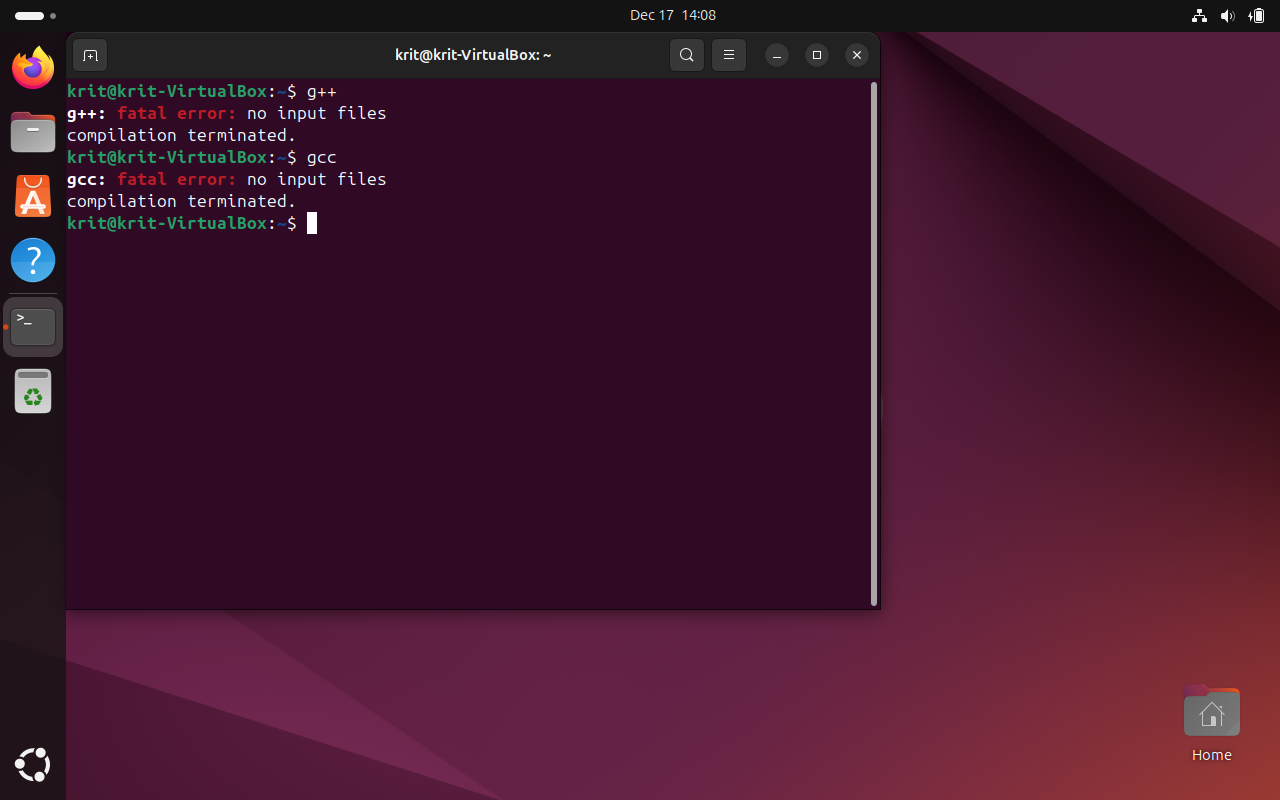The height and width of the screenshot is (800, 1280).
Task: Place cursor at the shell prompt
Action: [x=311, y=223]
